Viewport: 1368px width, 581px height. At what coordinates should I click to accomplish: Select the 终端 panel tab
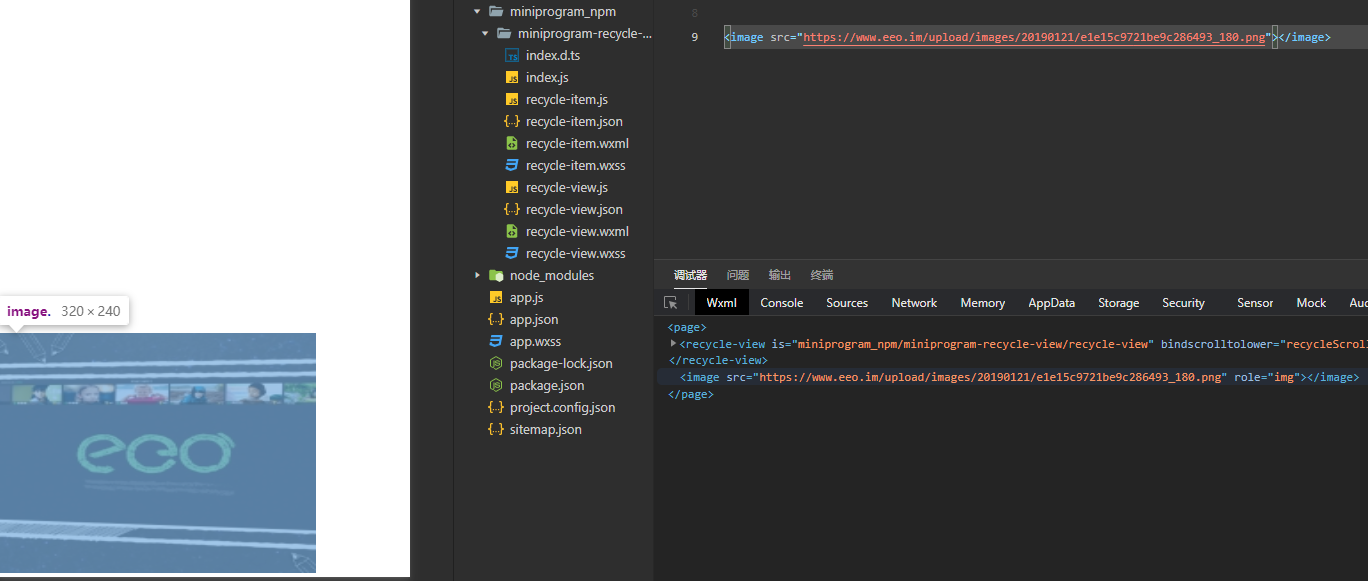coord(822,275)
